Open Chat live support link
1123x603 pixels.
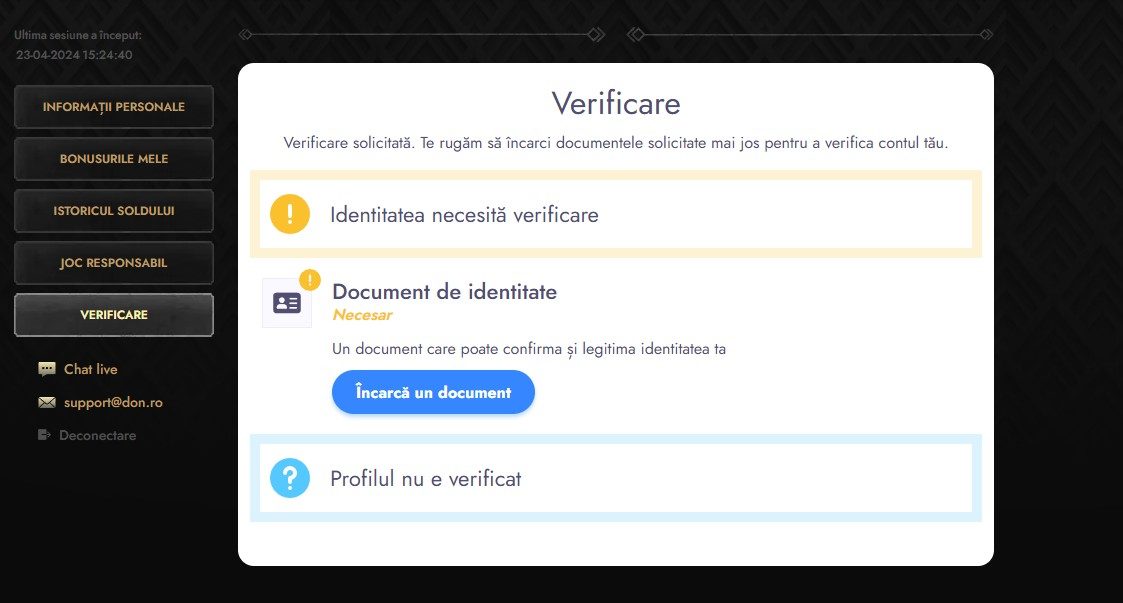click(90, 369)
